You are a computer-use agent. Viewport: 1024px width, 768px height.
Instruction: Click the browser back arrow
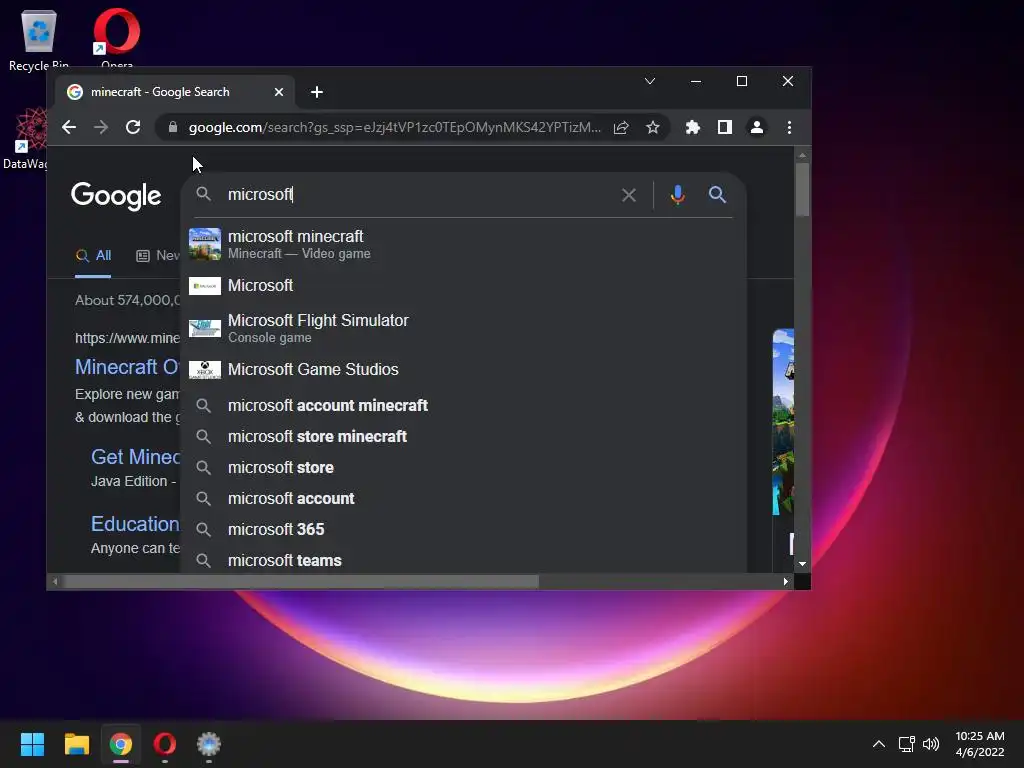[69, 127]
